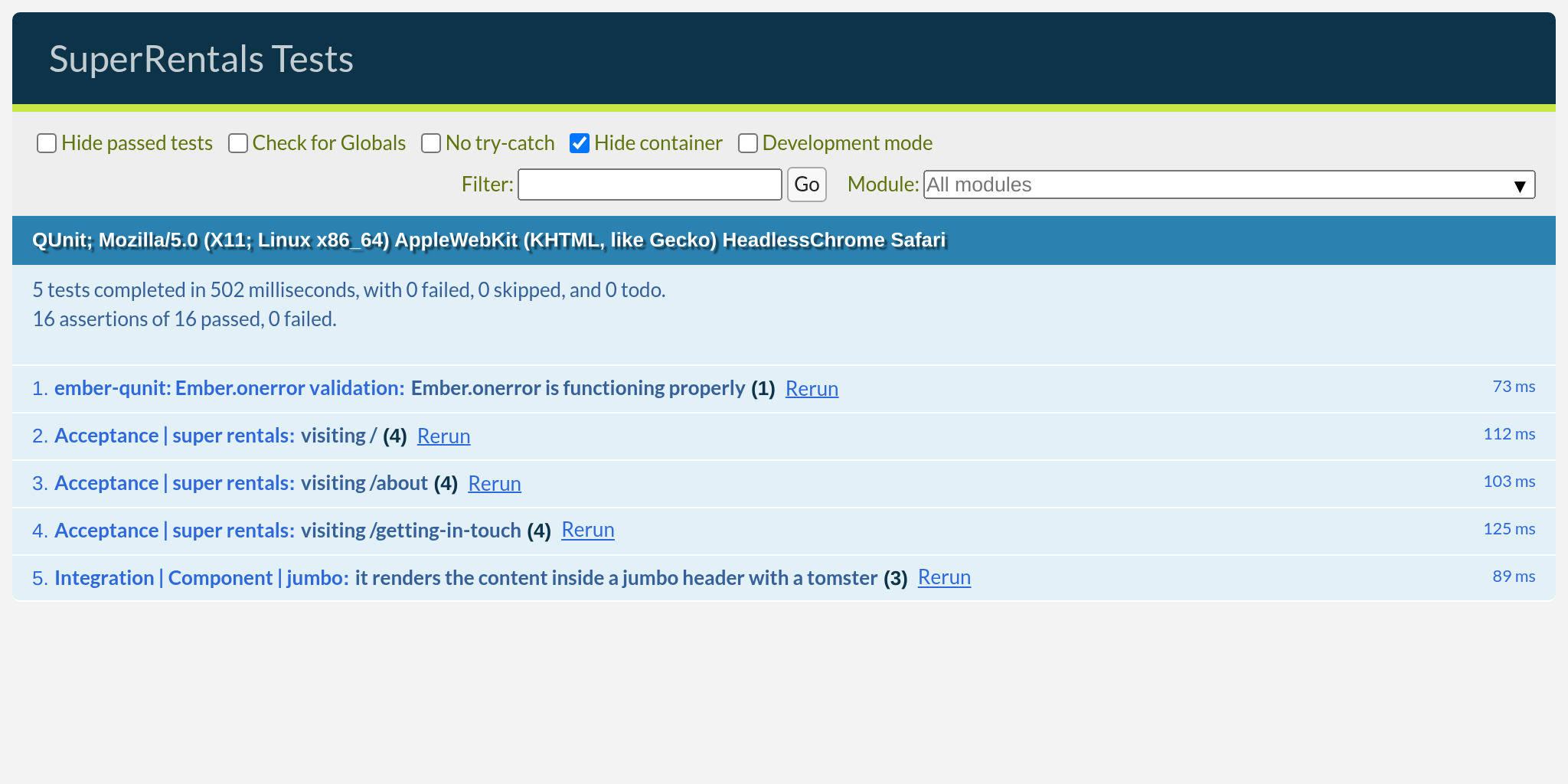Turn on No try-catch mode
The image size is (1568, 784).
click(430, 143)
